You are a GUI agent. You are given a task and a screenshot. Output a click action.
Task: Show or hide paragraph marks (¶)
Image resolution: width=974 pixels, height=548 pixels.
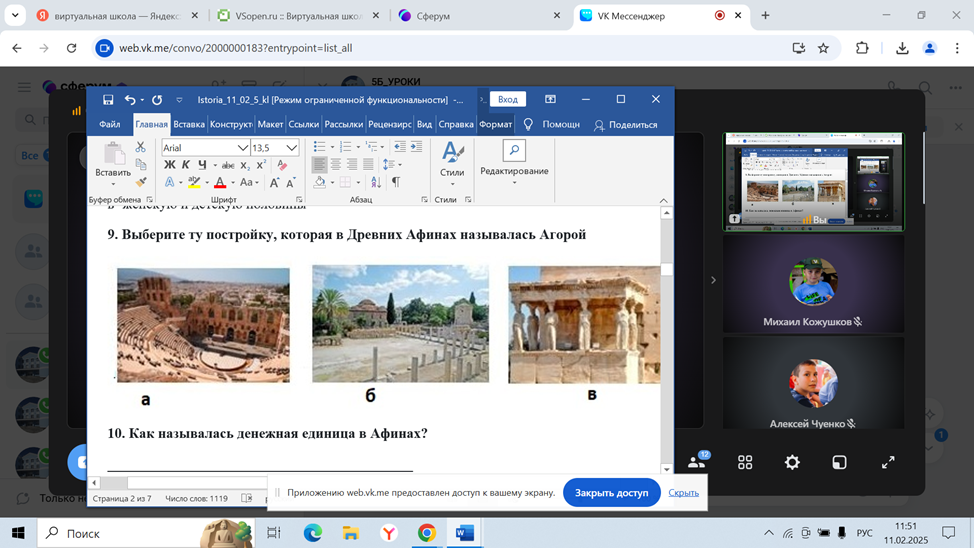coord(396,182)
